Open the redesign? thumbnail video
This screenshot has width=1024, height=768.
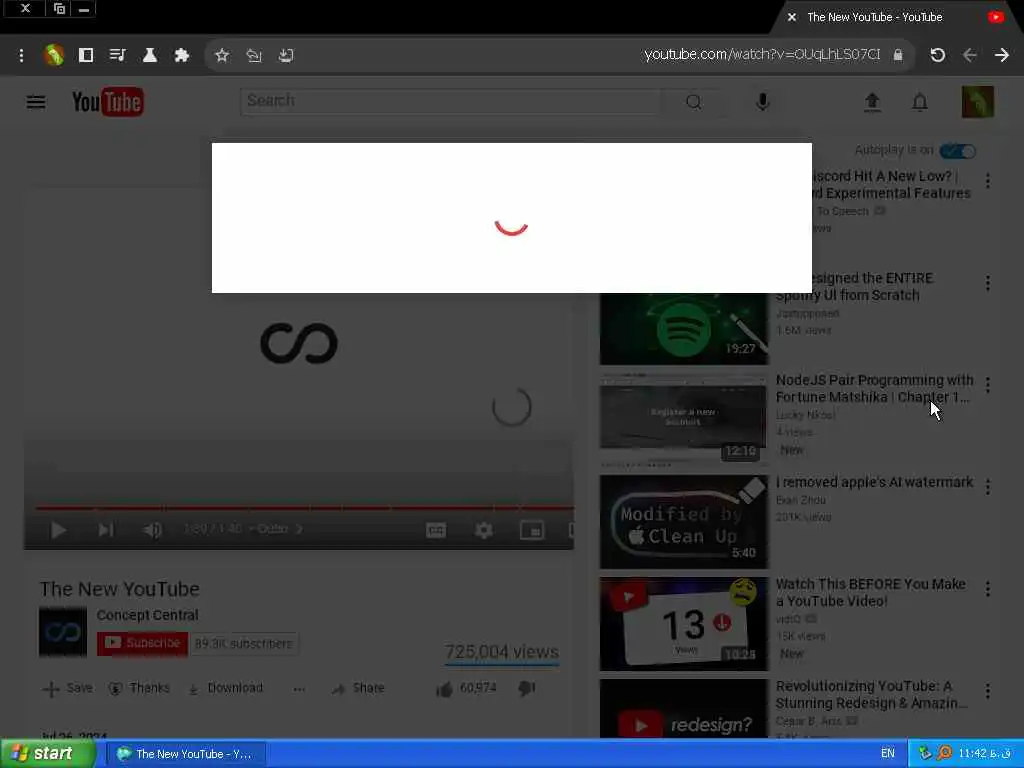pyautogui.click(x=684, y=709)
